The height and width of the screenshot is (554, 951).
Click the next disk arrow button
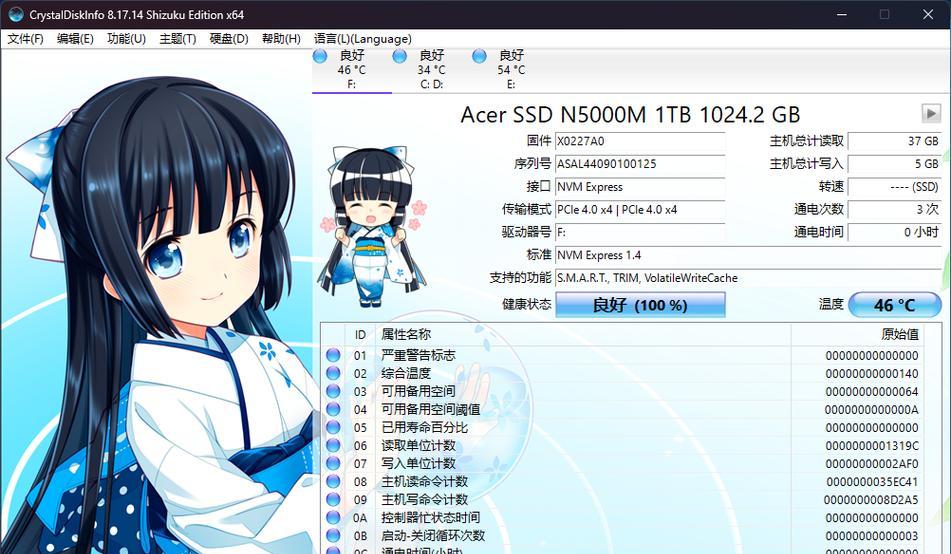[931, 113]
